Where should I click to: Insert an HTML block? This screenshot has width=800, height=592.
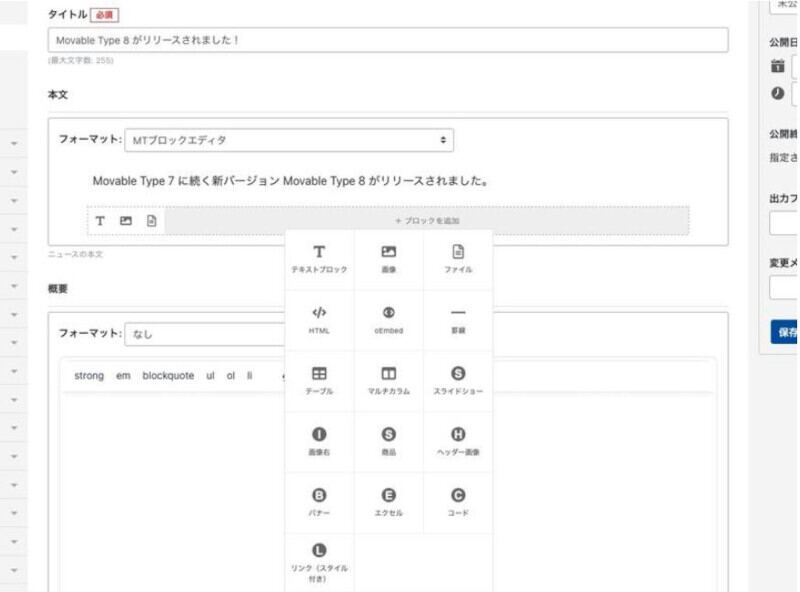click(319, 320)
